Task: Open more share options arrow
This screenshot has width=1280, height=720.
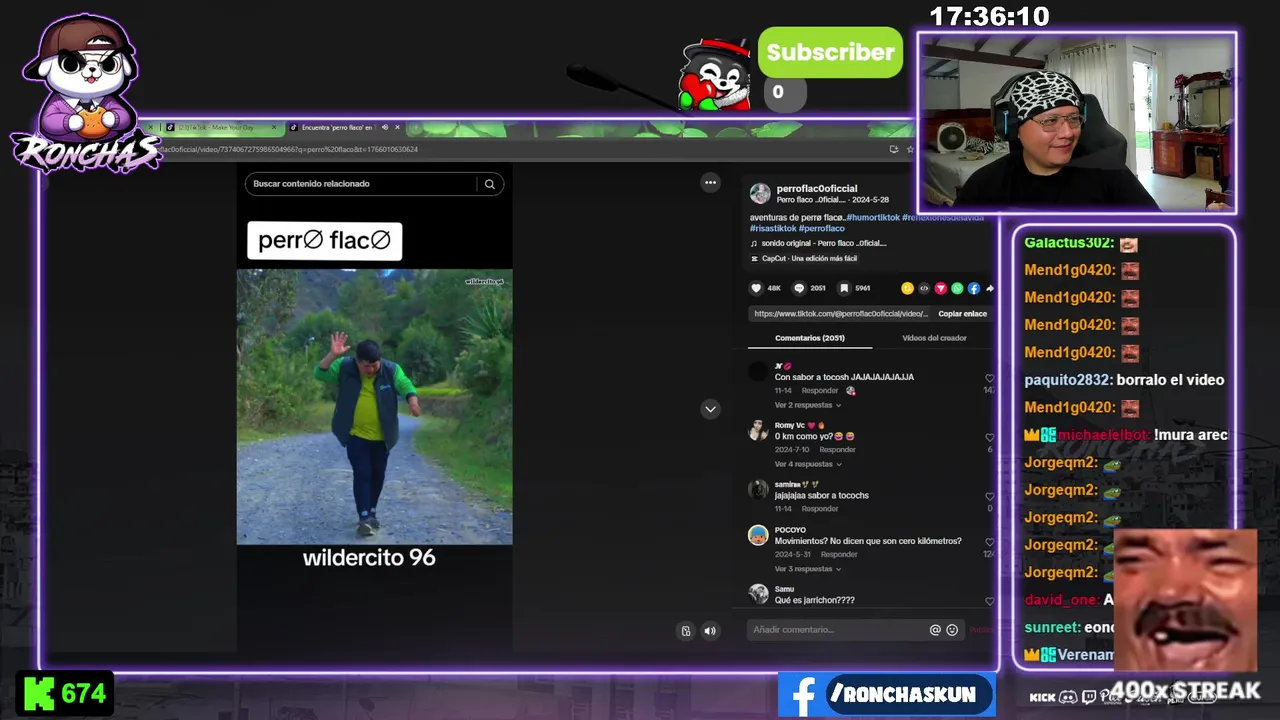Action: pos(989,288)
